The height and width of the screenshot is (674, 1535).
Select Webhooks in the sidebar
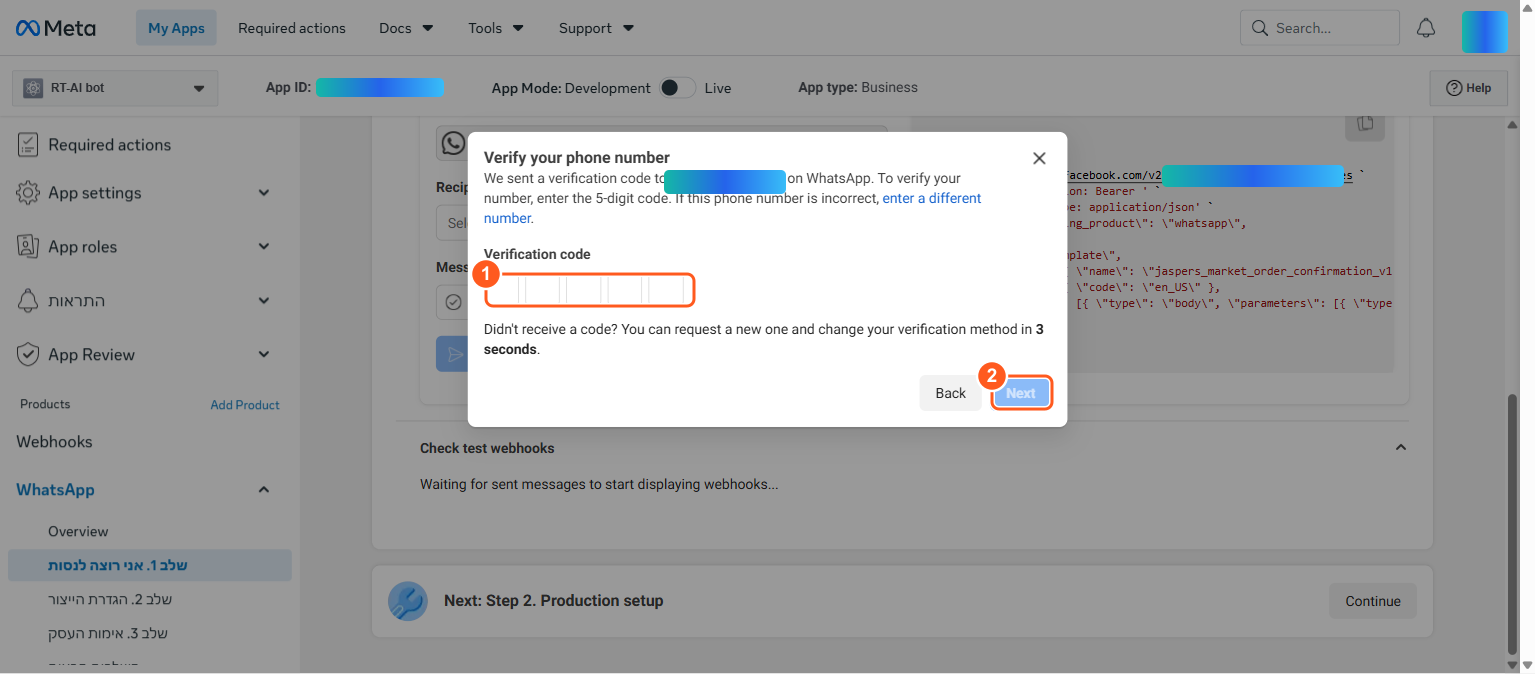(54, 442)
